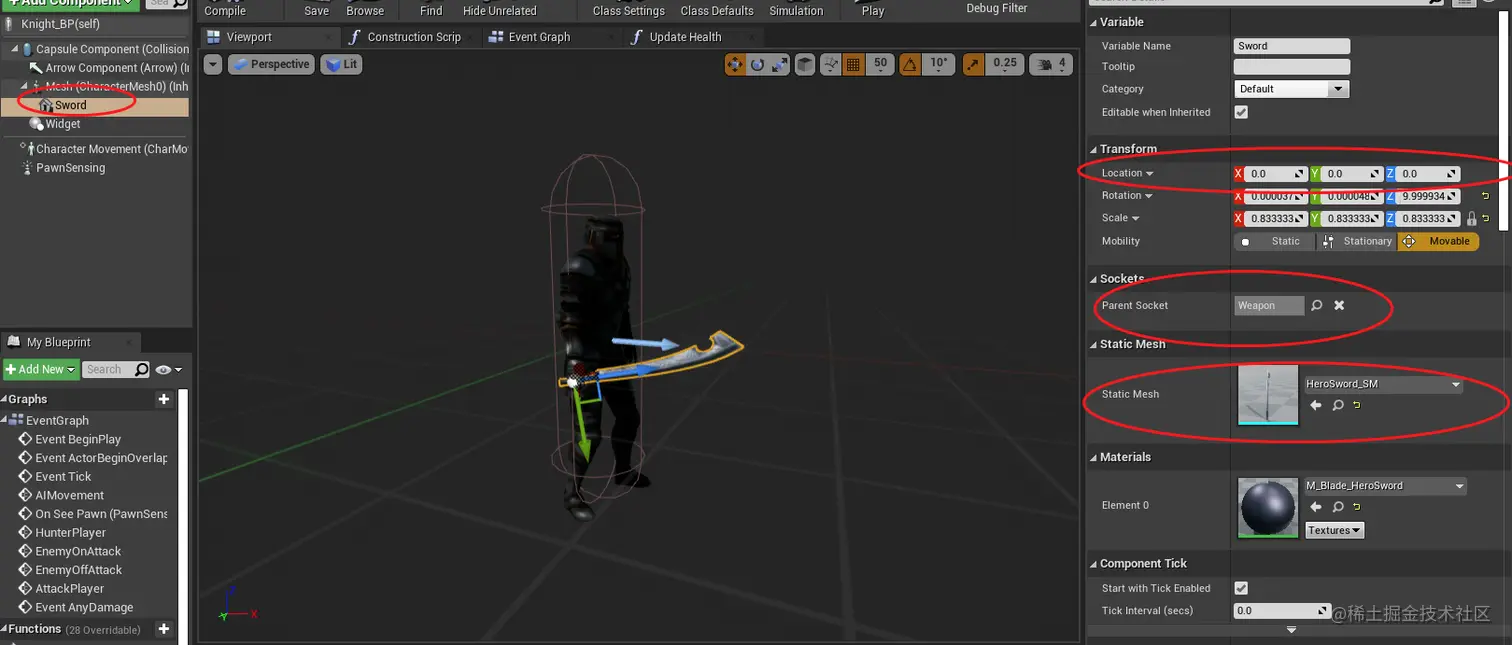Toggle grid snapping icon next to the 50 value
This screenshot has width=1512, height=645.
pos(853,64)
